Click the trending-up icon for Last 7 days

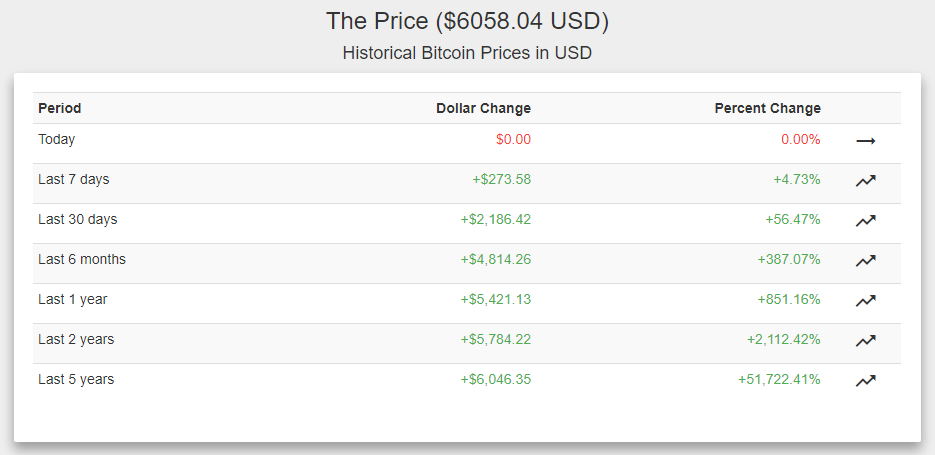[x=865, y=181]
